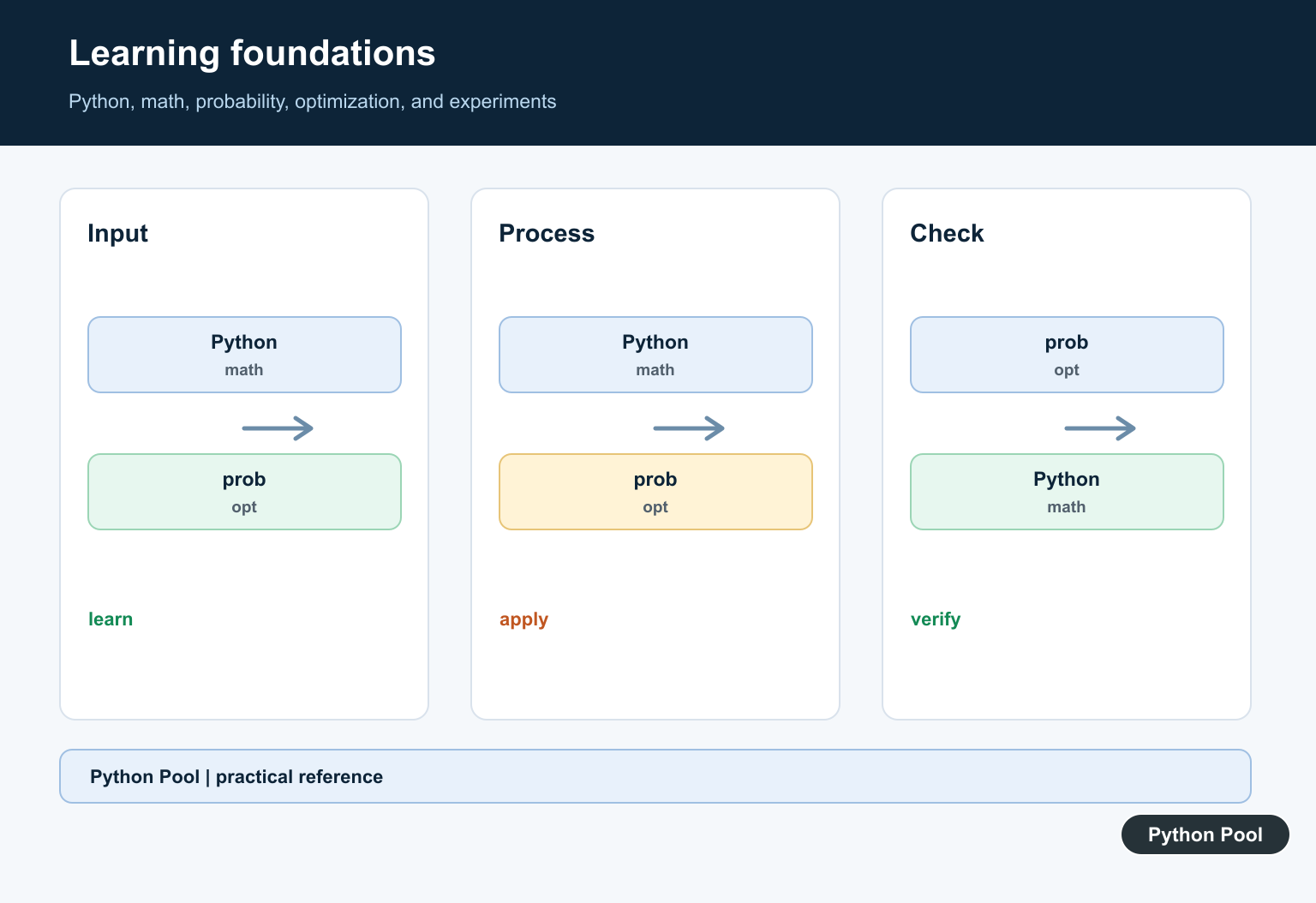
Task: Select the Process card title
Action: 547,233
